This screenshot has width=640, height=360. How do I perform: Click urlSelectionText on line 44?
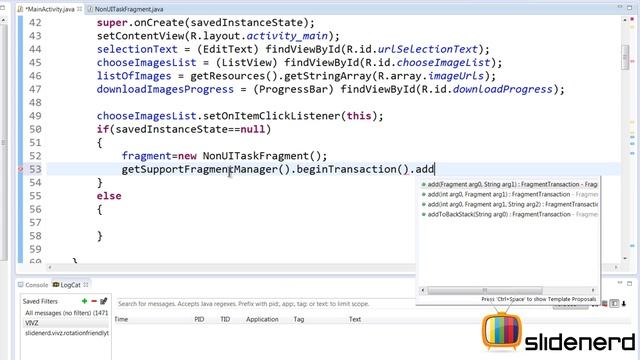coord(427,49)
